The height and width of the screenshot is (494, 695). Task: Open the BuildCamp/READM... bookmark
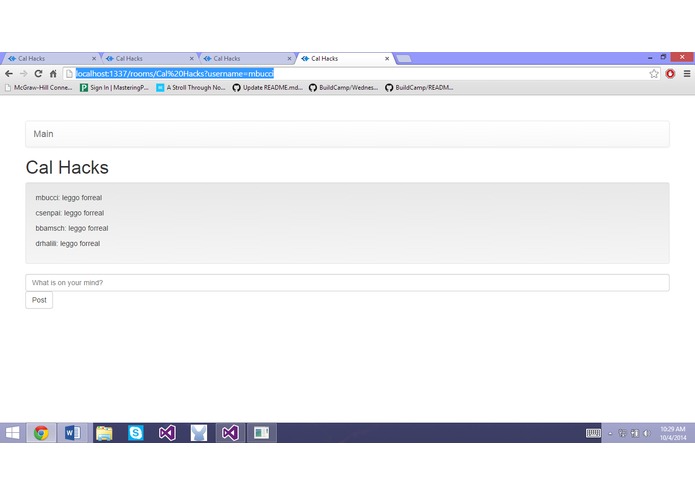point(419,88)
